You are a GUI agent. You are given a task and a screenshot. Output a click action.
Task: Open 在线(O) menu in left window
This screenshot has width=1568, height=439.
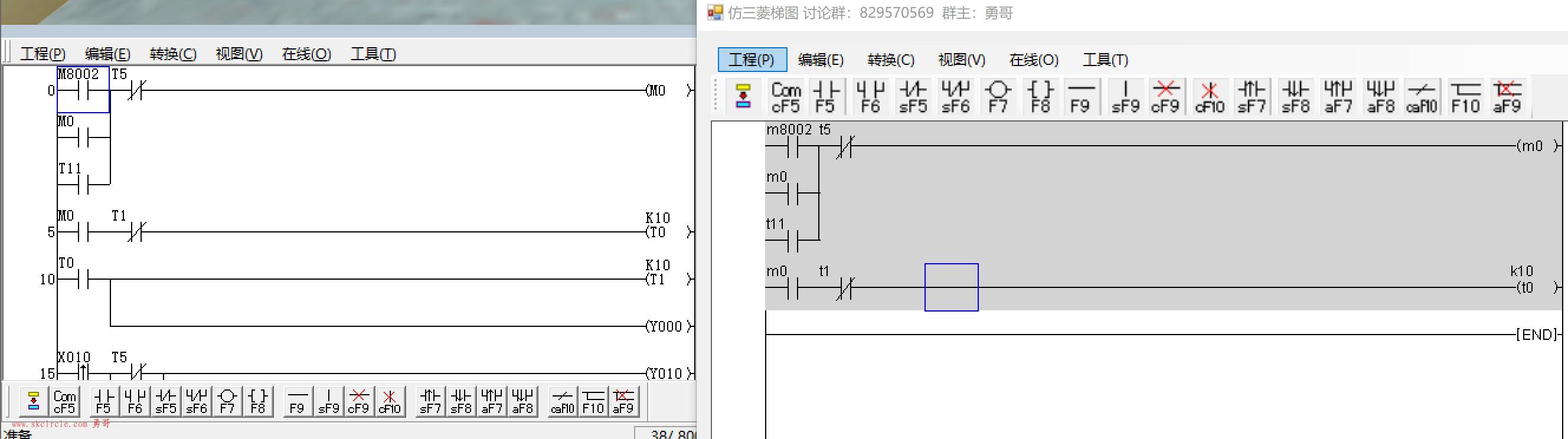tap(306, 54)
